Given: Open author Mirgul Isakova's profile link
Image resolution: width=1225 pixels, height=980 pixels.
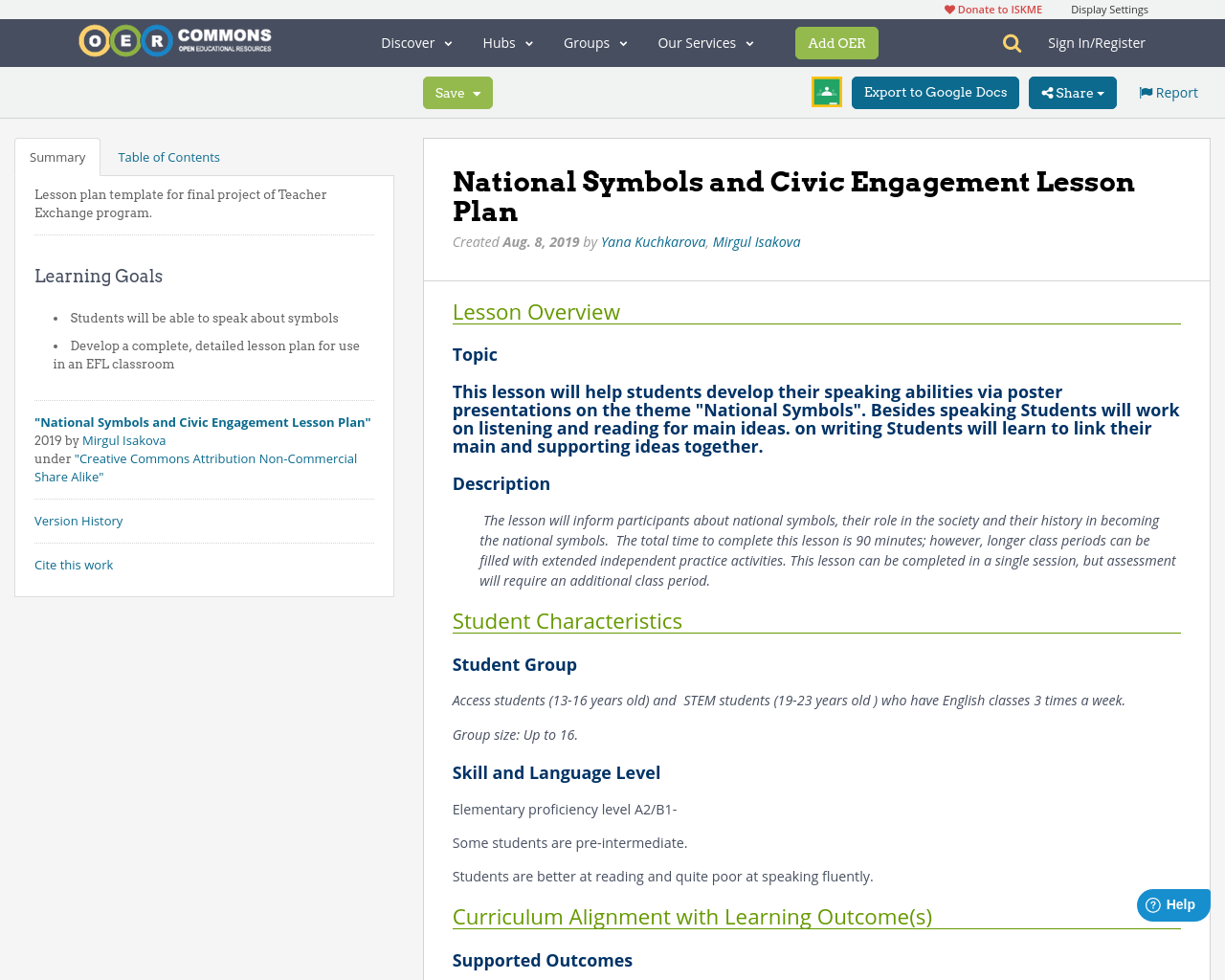Looking at the screenshot, I should coord(756,240).
